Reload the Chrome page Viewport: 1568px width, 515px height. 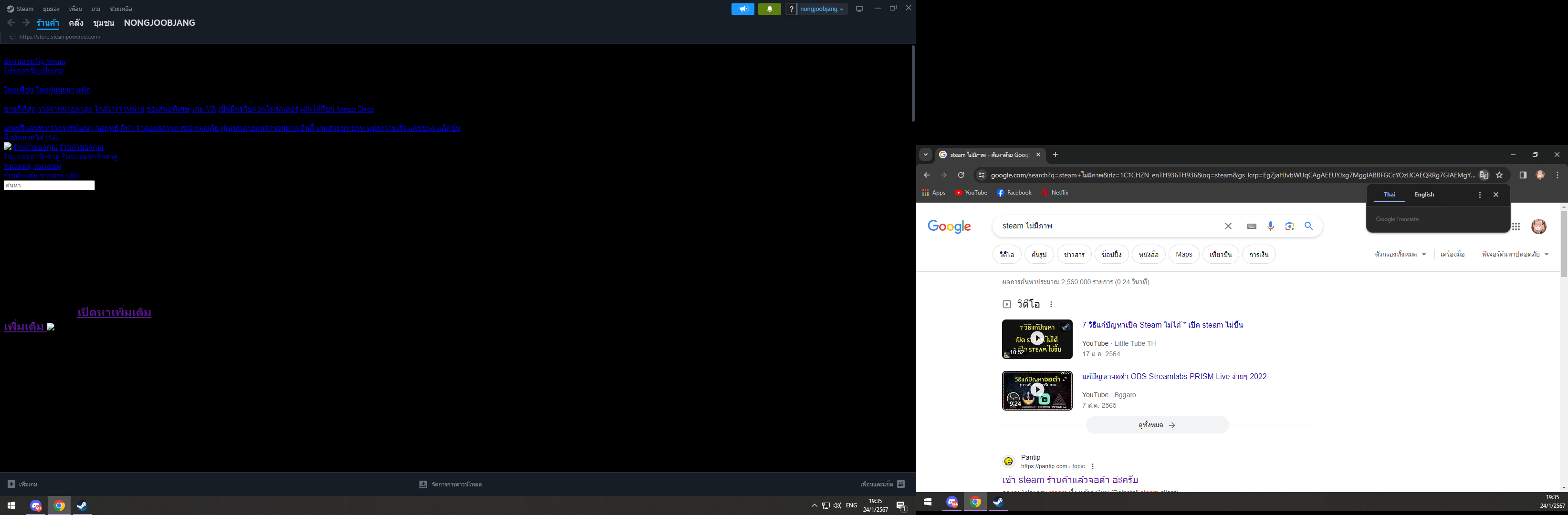pos(961,175)
